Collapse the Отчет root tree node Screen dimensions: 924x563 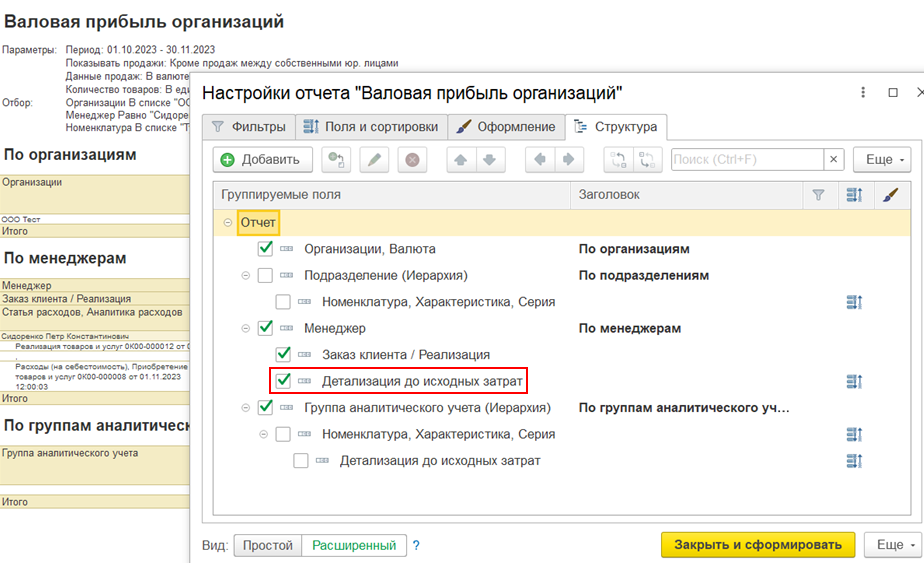click(x=227, y=223)
